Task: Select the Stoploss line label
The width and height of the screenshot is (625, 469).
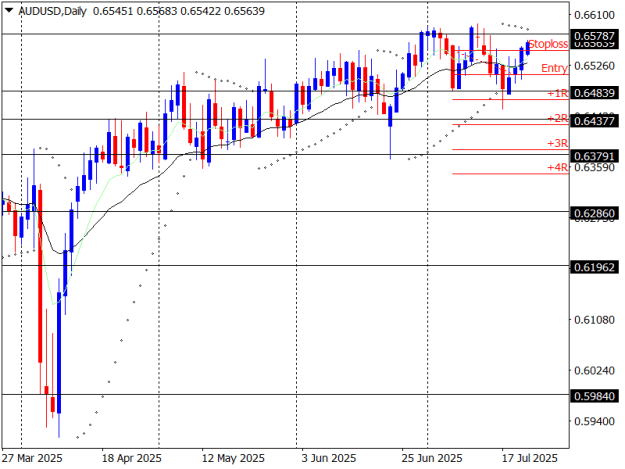Action: coord(548,44)
